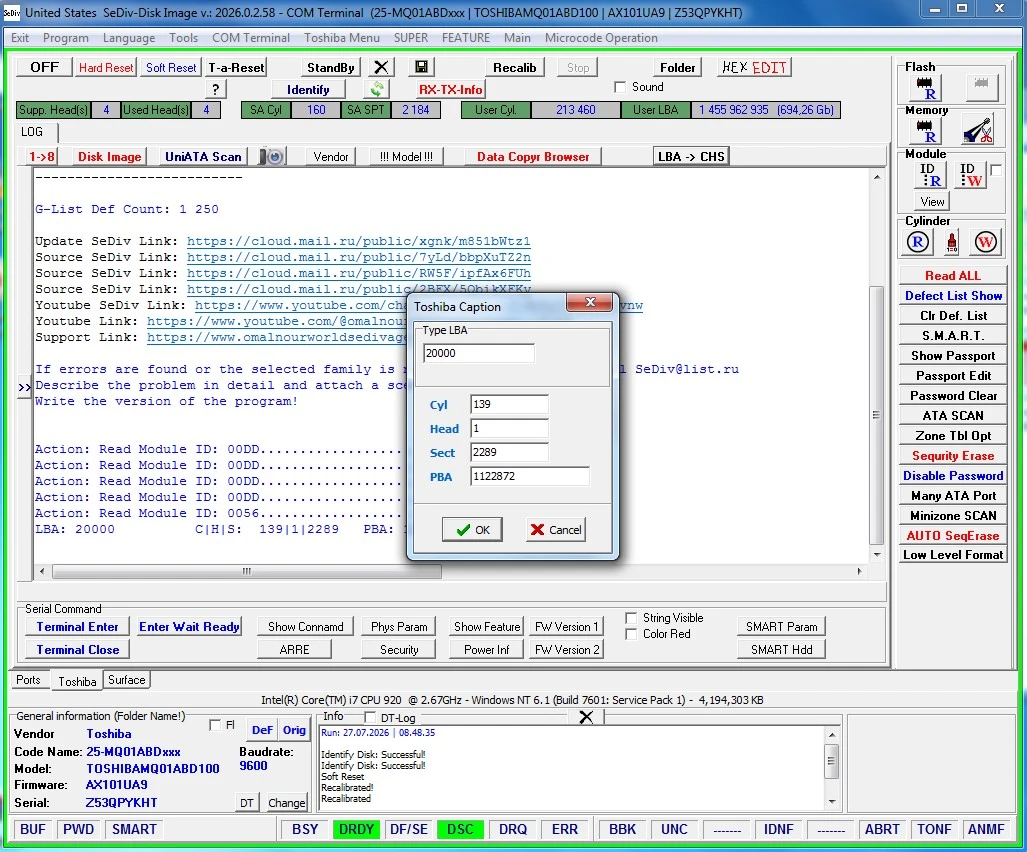The image size is (1027, 852).
Task: Select the LOG tab
Action: pos(31,132)
